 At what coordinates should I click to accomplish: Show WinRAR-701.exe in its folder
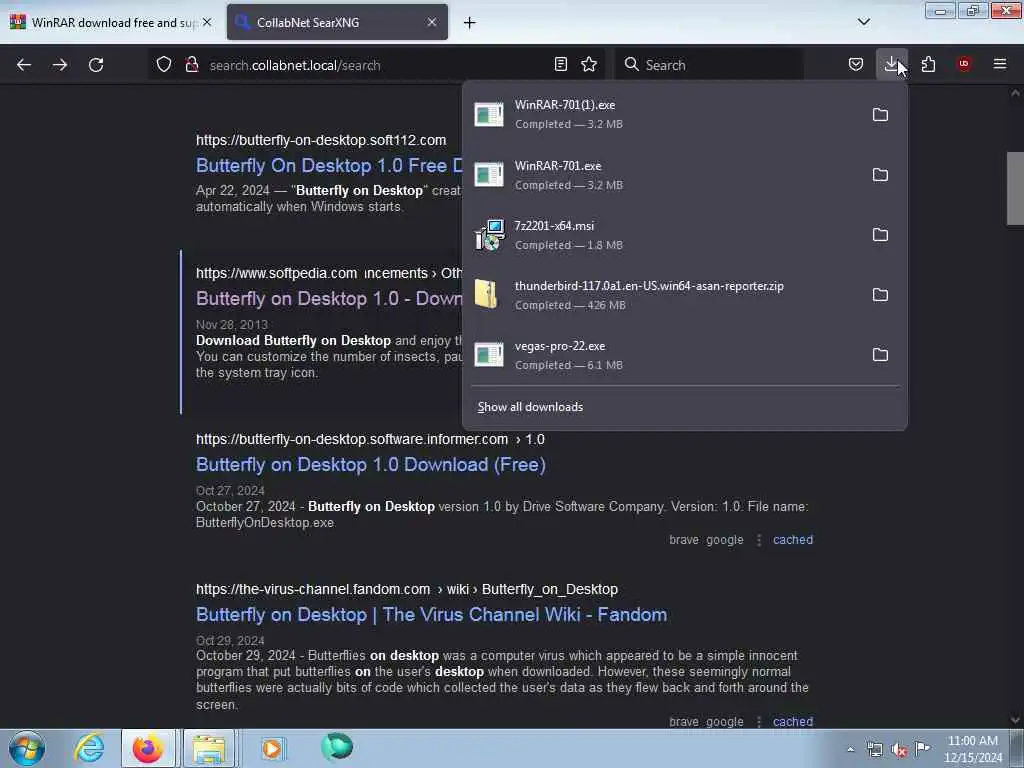pos(880,175)
